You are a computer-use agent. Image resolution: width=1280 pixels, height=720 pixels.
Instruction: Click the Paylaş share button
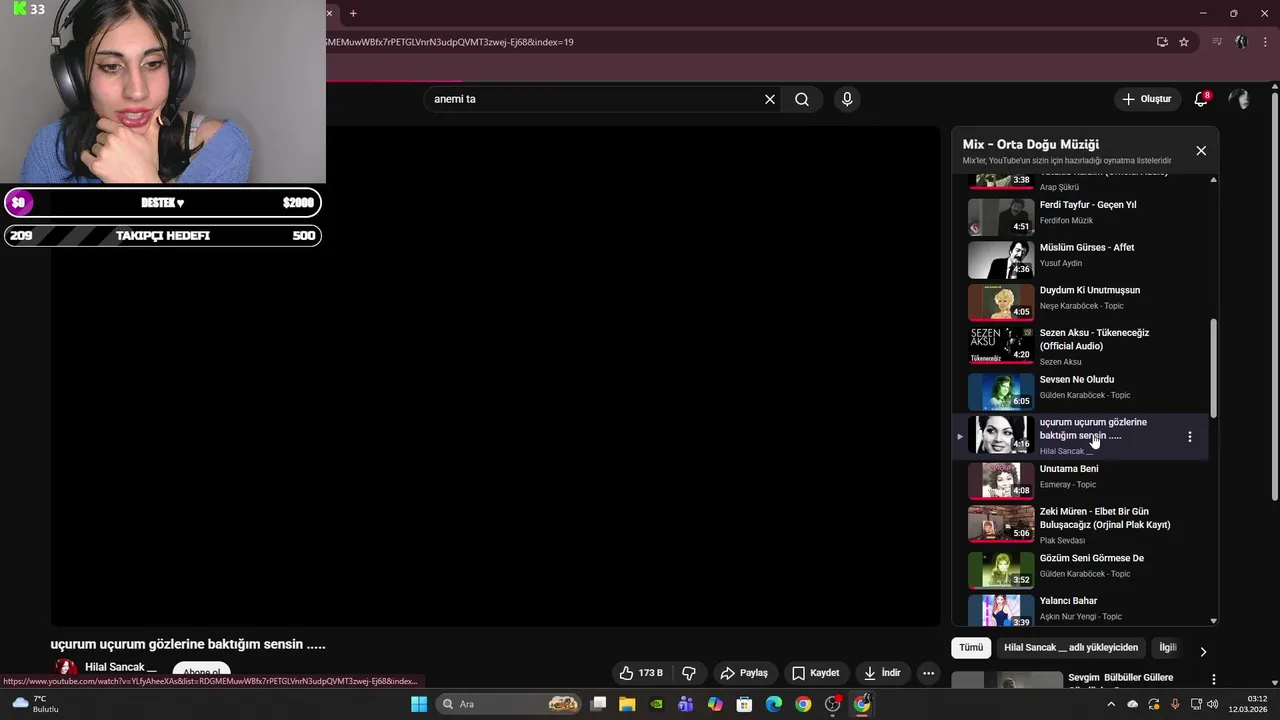[x=744, y=673]
